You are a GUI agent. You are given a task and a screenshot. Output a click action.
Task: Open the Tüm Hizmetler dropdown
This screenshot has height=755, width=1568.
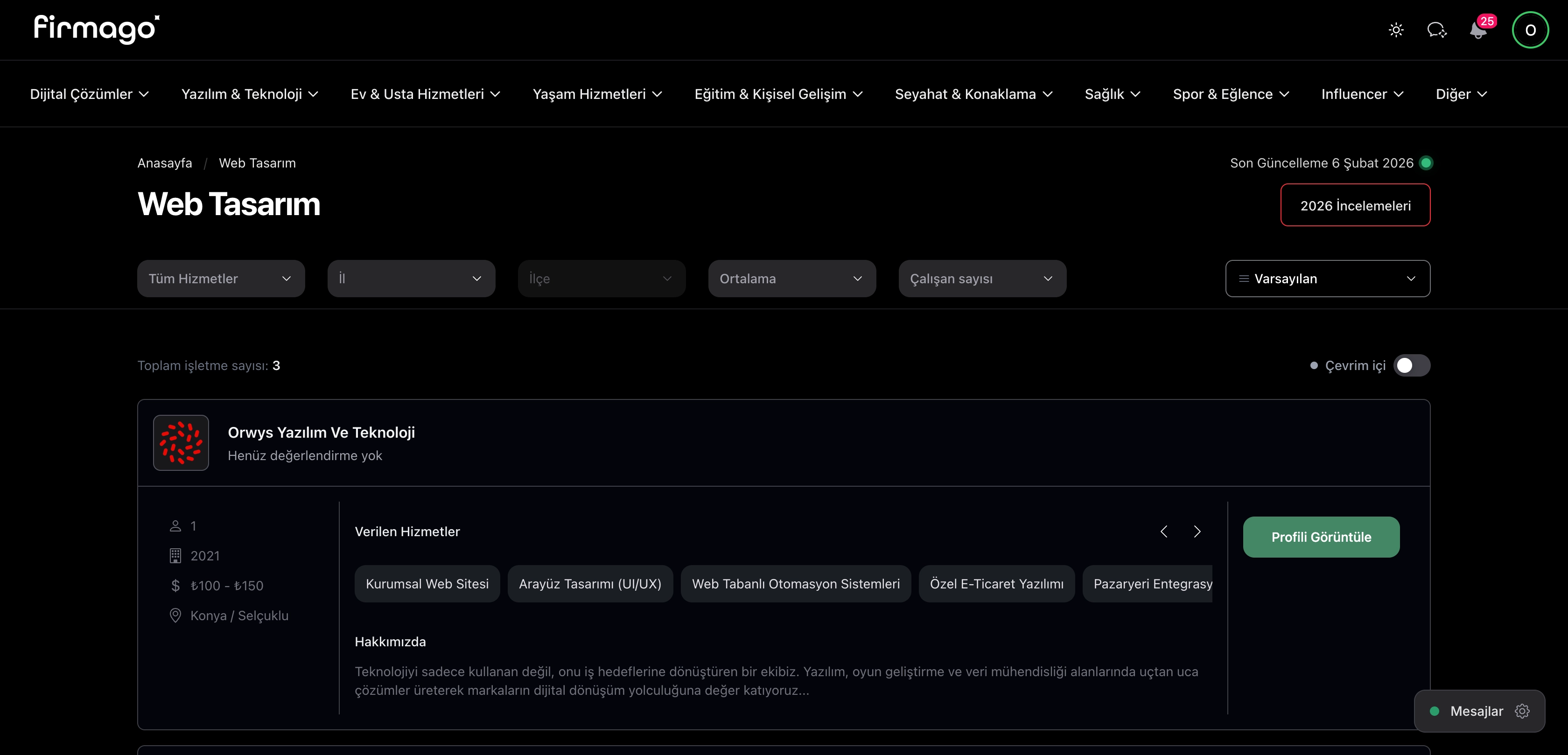(221, 279)
